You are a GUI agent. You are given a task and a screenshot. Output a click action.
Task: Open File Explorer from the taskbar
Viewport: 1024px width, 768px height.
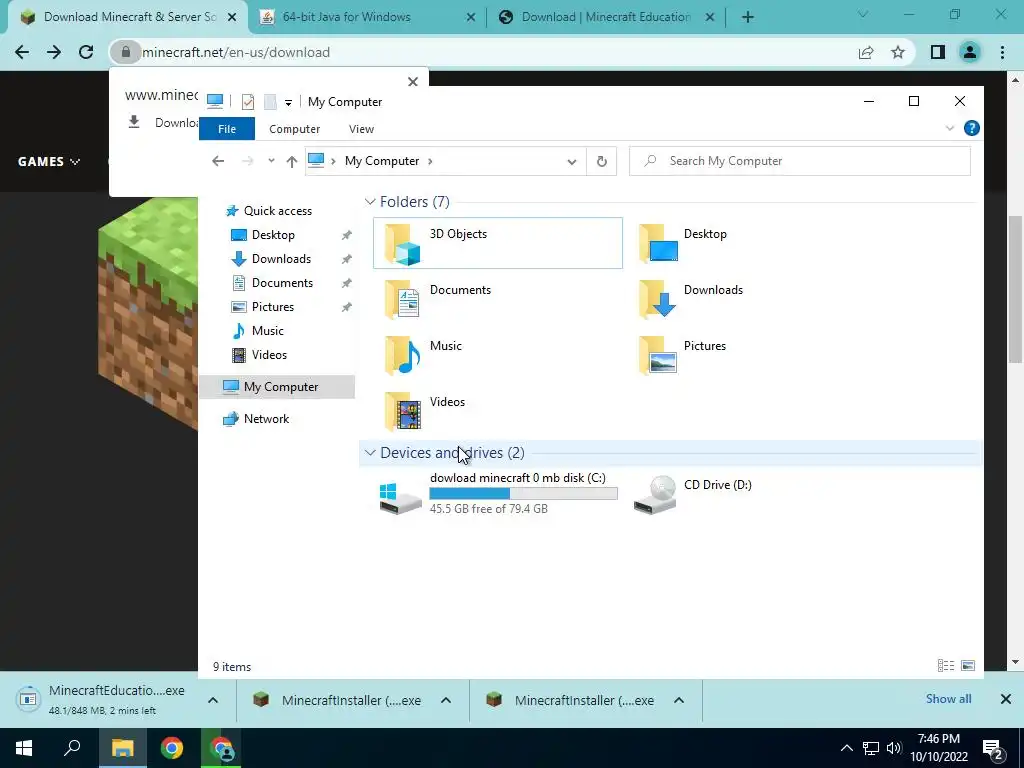122,748
